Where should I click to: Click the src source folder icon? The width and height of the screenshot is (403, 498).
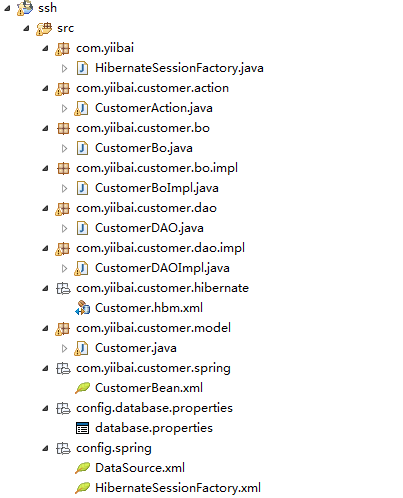(44, 28)
